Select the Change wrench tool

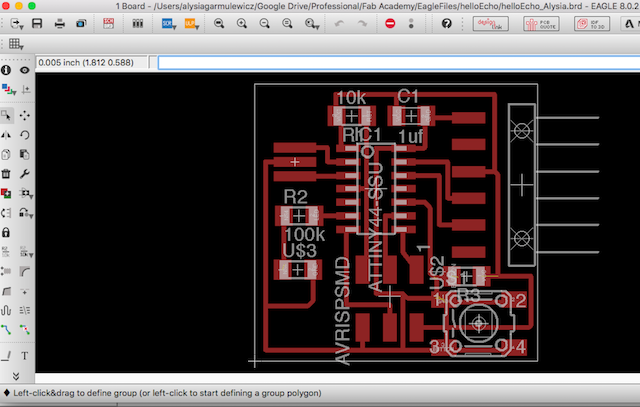click(24, 174)
